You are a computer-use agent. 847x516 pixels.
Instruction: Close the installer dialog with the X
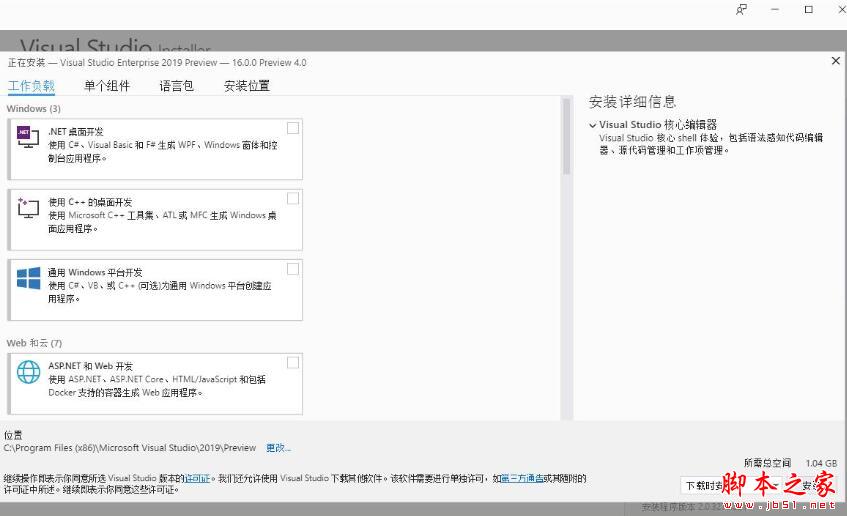(x=836, y=61)
